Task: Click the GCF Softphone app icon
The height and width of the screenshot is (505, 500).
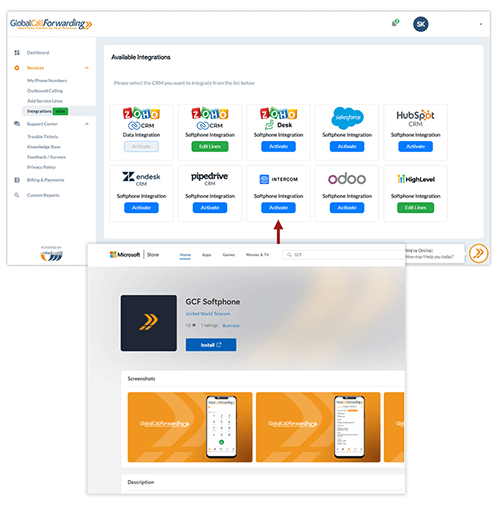Action: click(149, 323)
